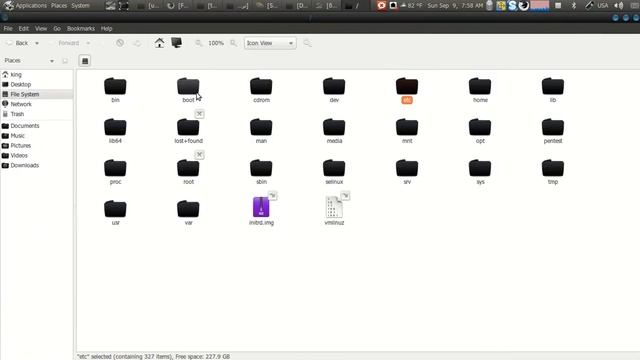
Task: Click the Search magnifier toolbar icon
Action: click(307, 43)
